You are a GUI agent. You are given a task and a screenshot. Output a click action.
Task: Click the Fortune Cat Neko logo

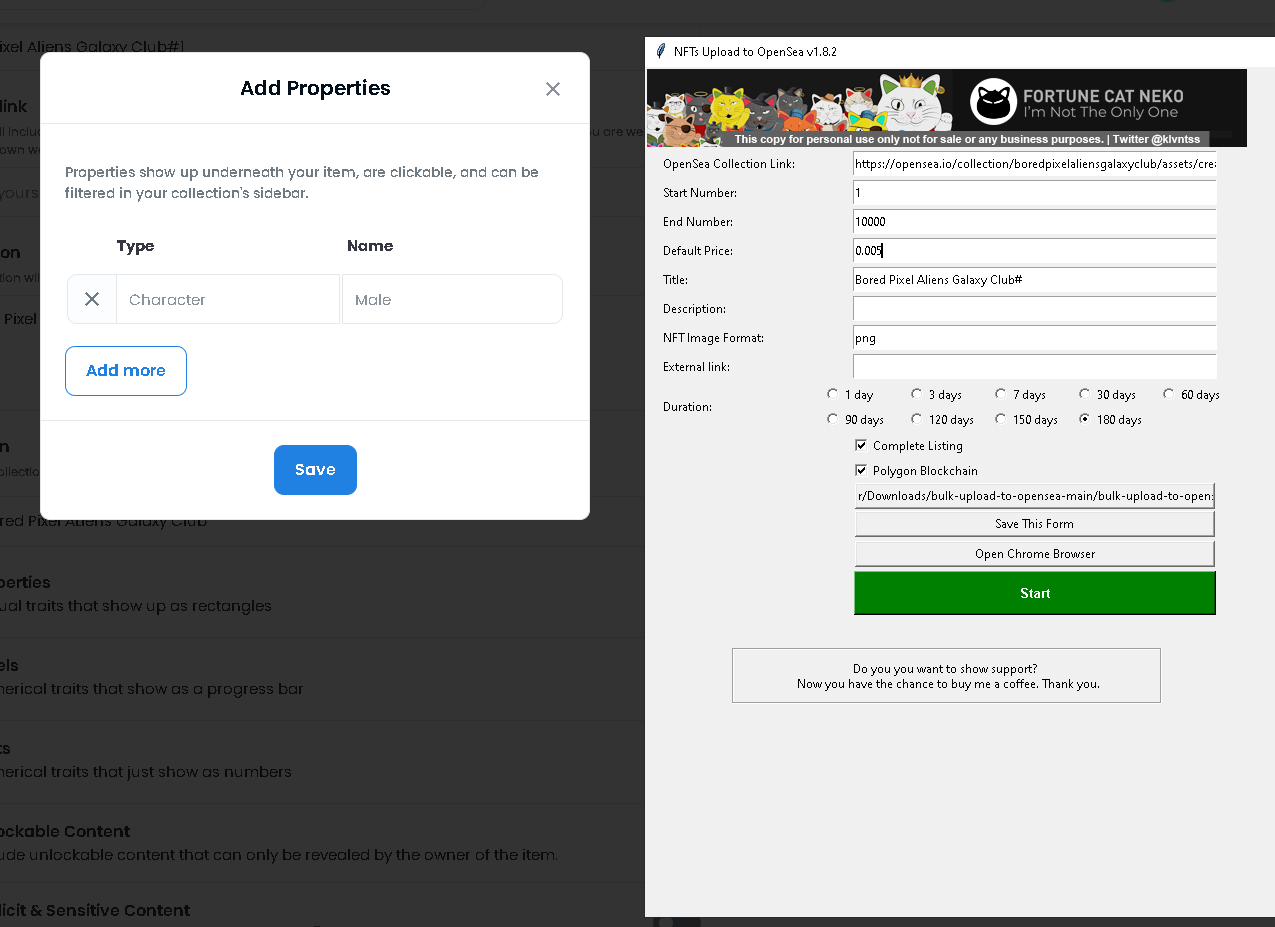[992, 101]
